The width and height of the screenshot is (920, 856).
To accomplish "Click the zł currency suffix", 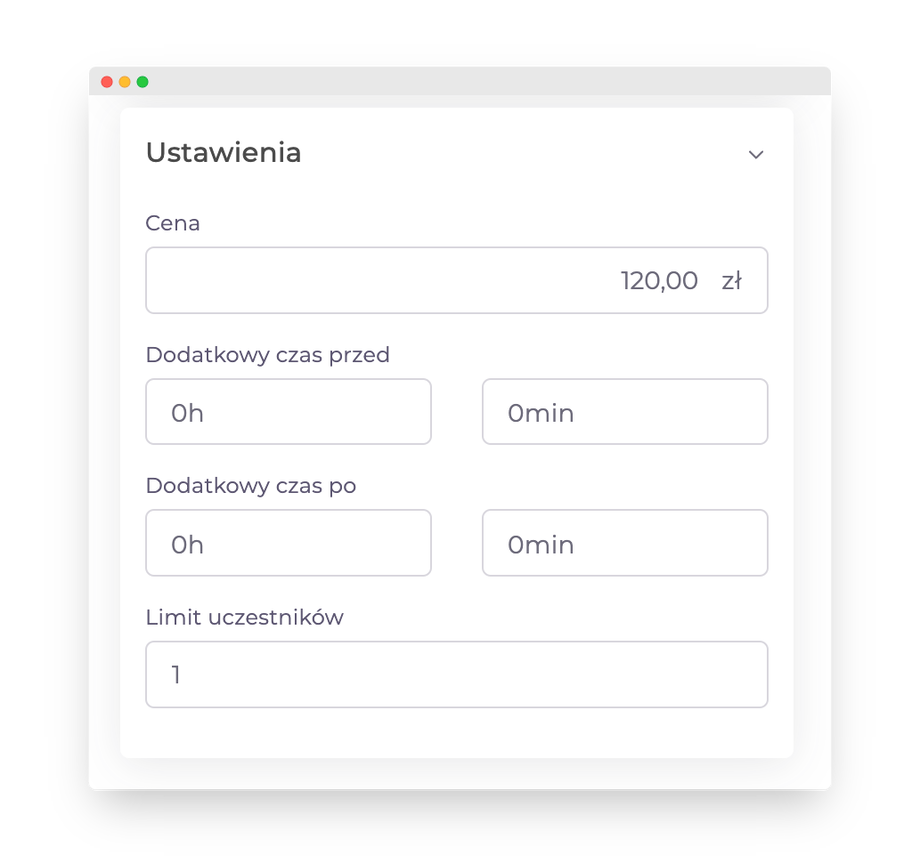I will (x=731, y=281).
